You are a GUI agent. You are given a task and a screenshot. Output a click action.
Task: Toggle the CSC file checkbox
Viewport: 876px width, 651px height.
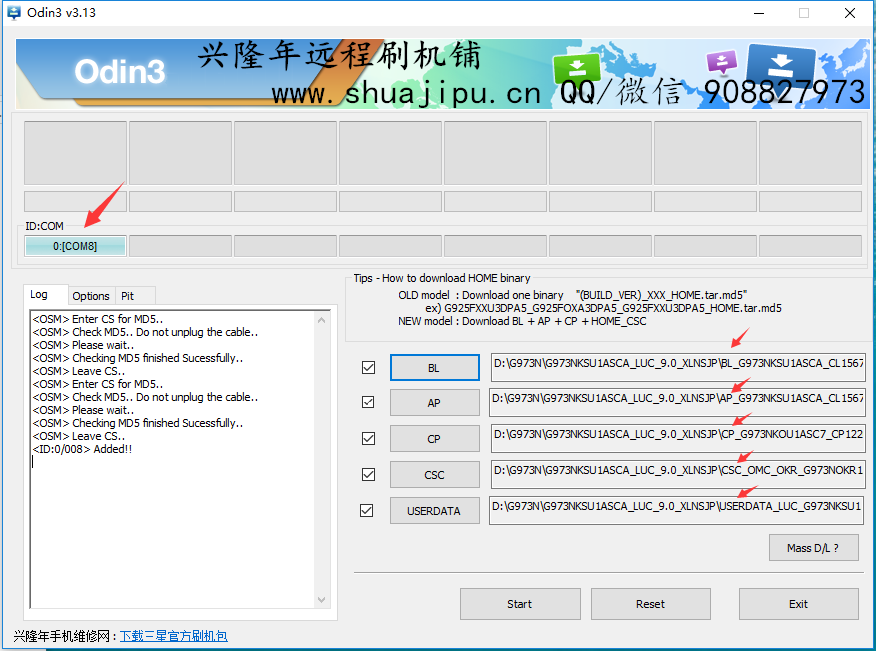click(368, 474)
